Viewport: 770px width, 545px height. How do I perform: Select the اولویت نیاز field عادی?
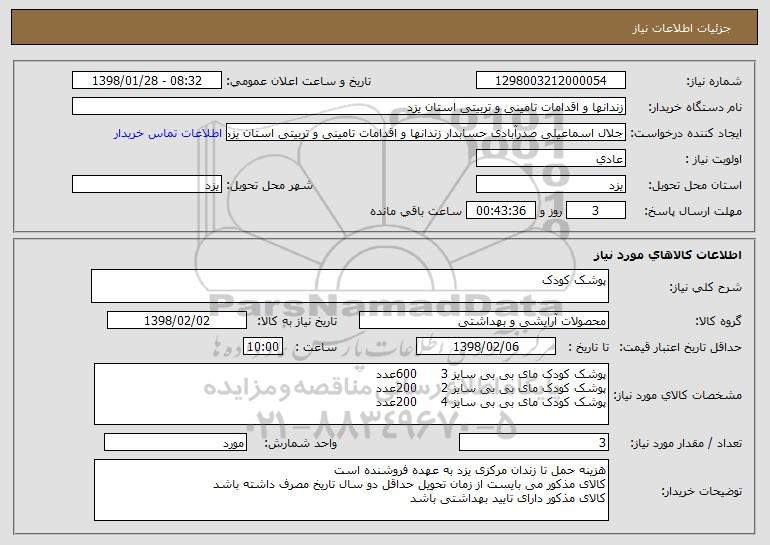click(550, 159)
